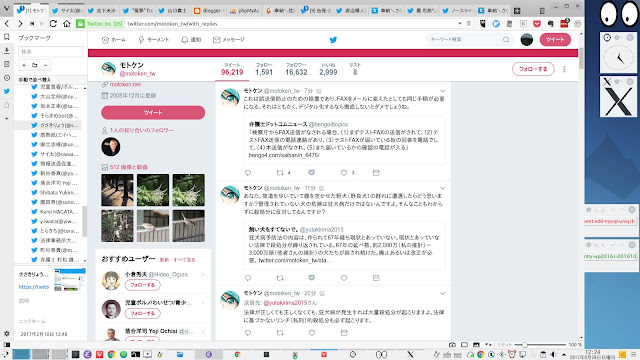Focus the bookmarks panel search field
Viewport: 640px width, 360px height.
click(51, 51)
